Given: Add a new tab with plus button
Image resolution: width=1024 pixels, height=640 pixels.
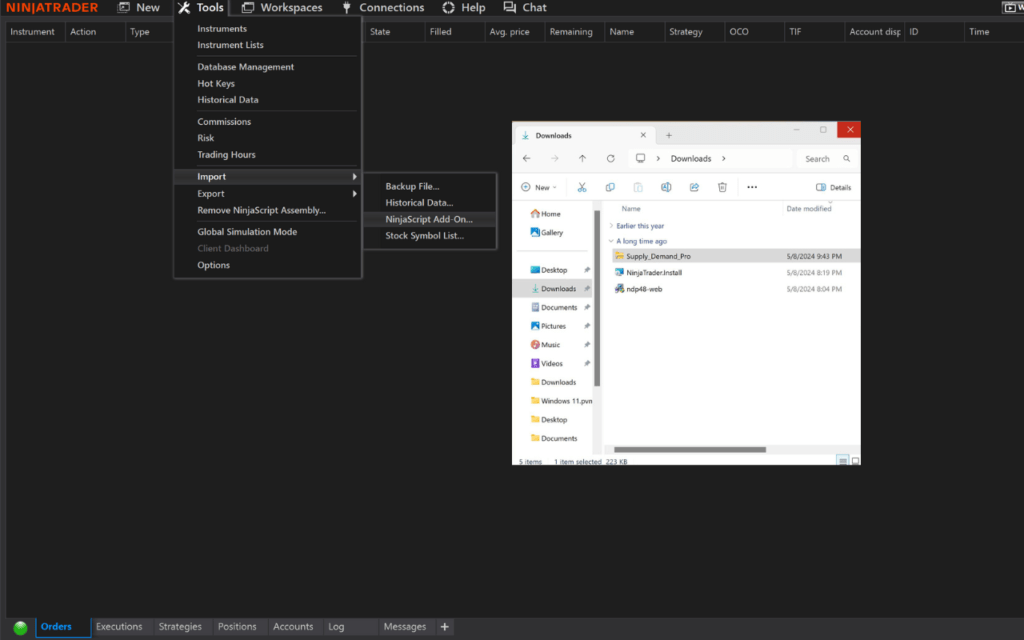Looking at the screenshot, I should coord(445,627).
